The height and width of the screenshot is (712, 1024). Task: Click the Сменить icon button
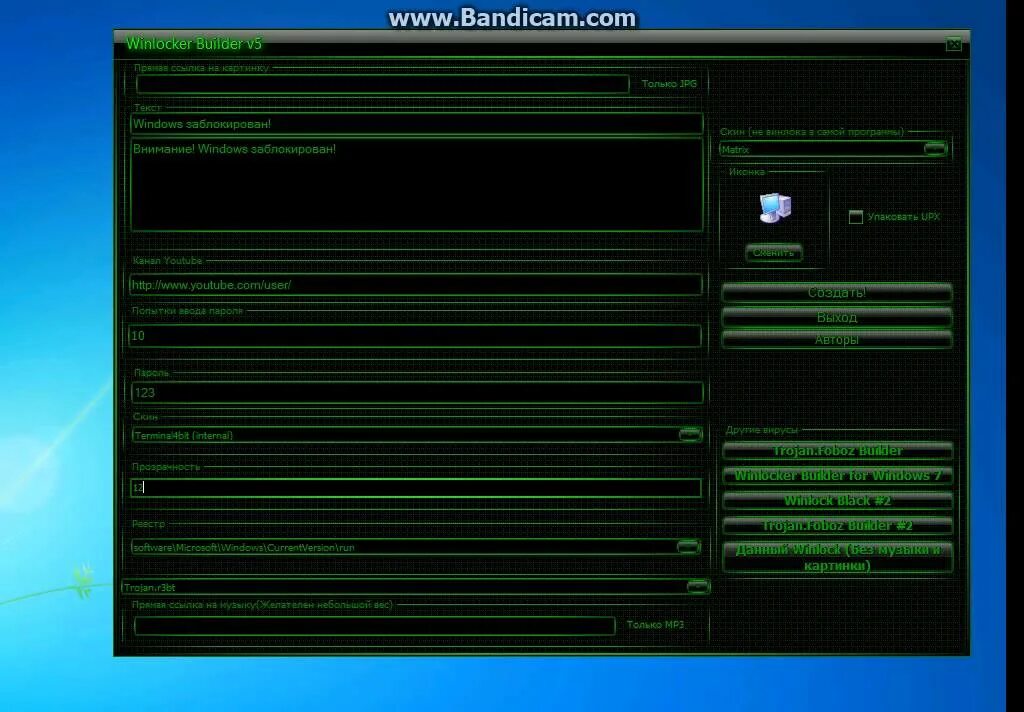pyautogui.click(x=774, y=252)
